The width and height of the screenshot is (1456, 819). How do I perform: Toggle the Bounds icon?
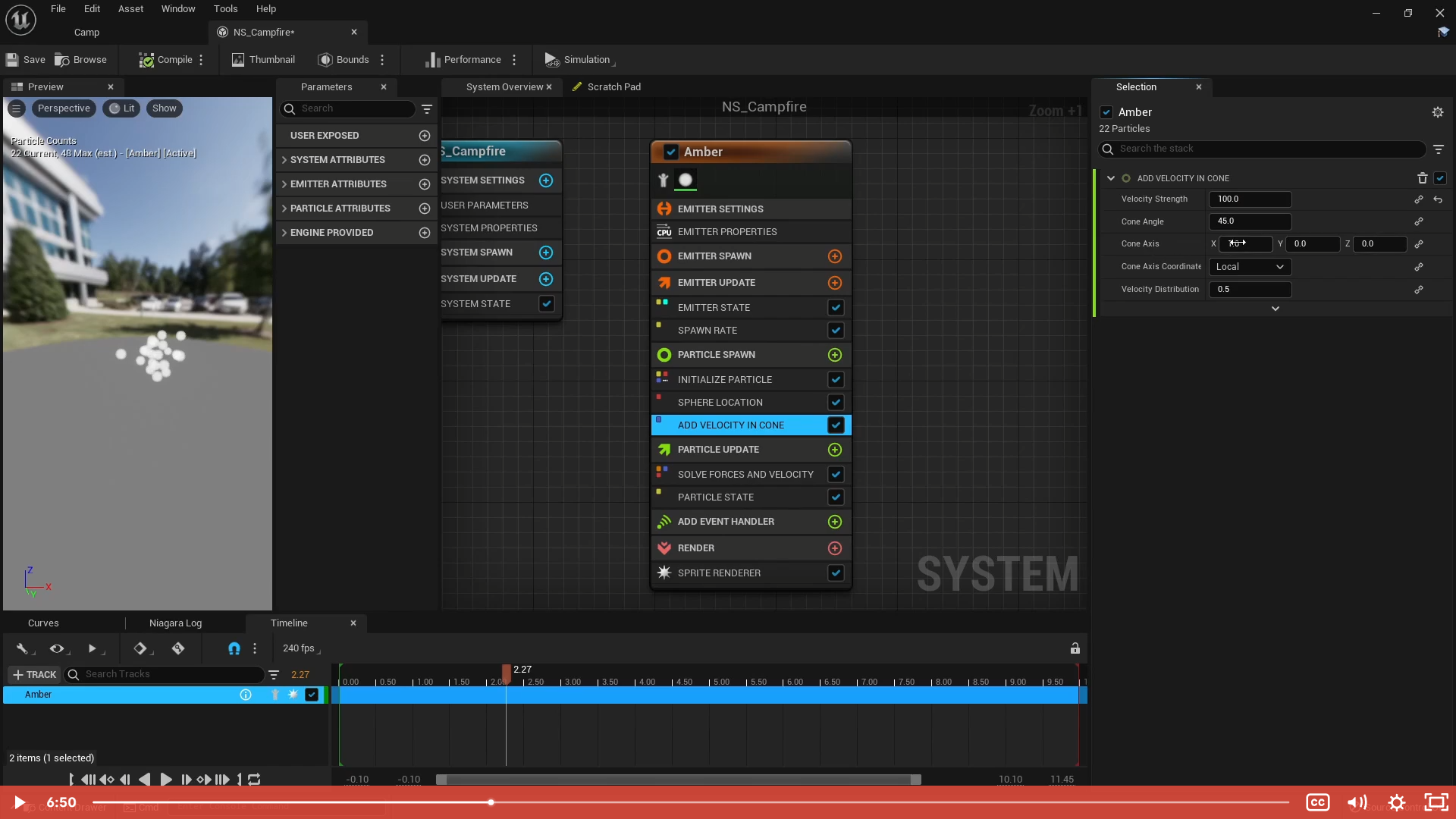point(325,60)
